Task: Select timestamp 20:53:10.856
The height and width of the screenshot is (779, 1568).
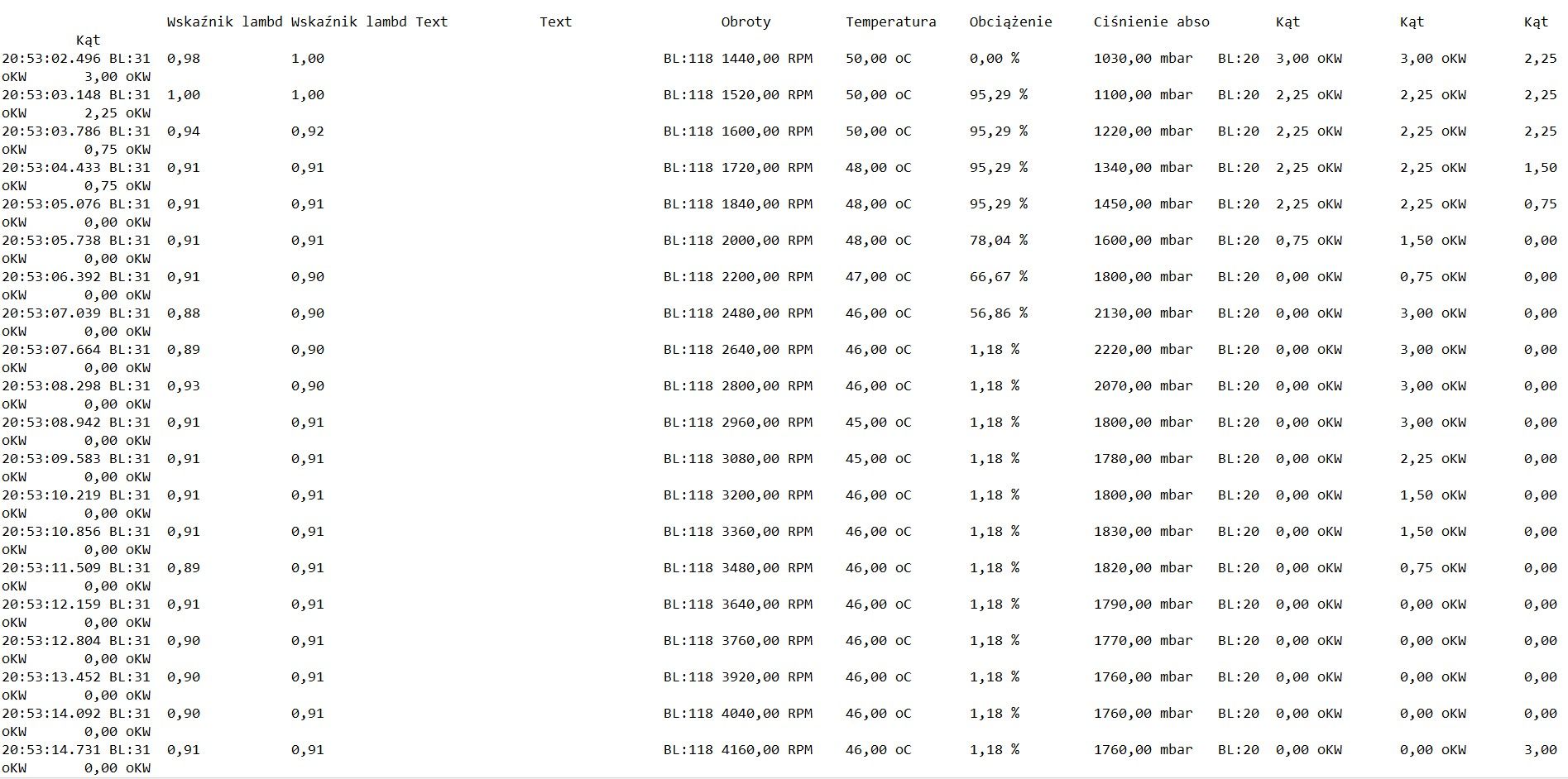Action: pyautogui.click(x=51, y=532)
